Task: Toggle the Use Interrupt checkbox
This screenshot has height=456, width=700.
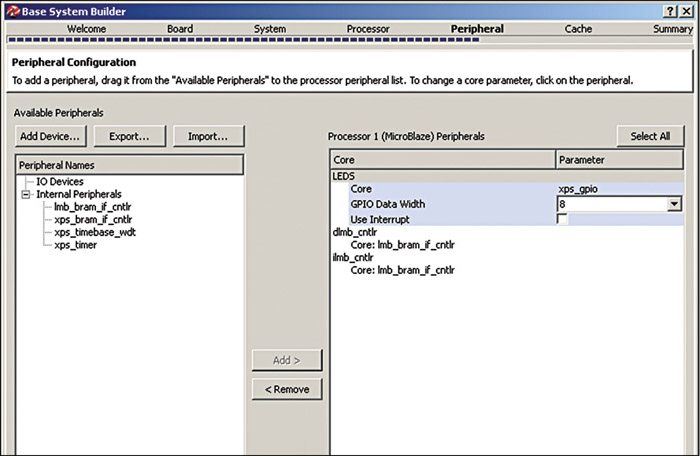Action: pyautogui.click(x=562, y=219)
